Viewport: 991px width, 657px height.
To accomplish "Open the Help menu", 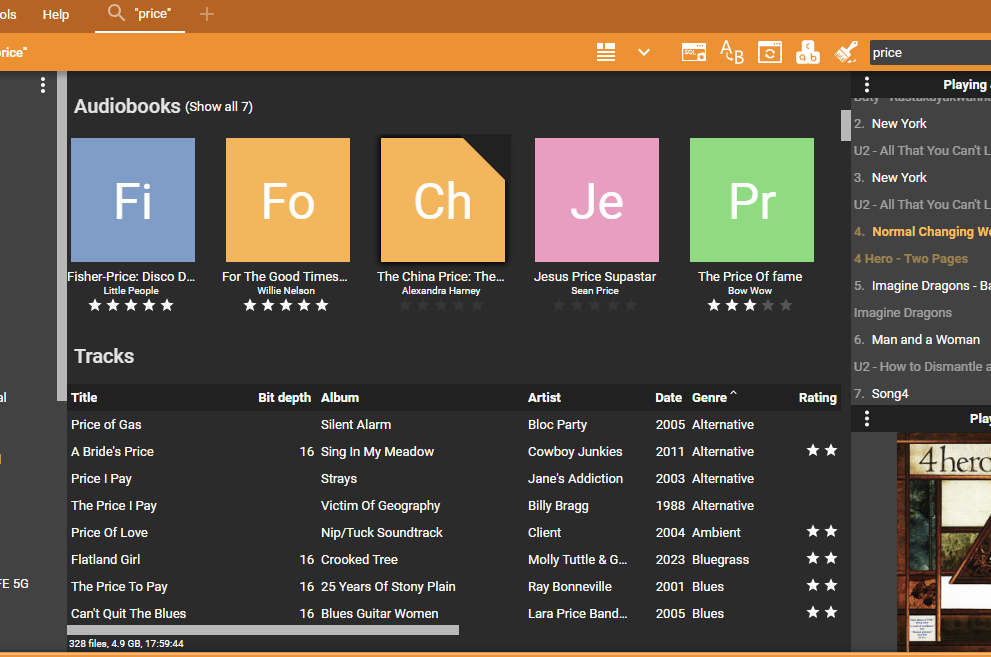I will (x=56, y=15).
